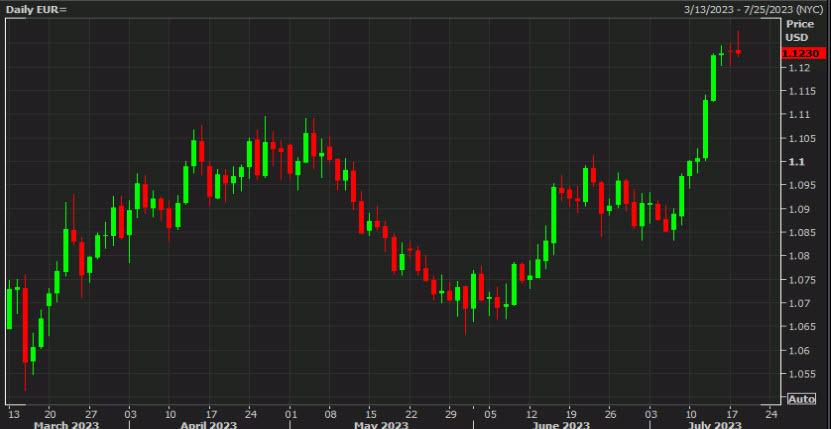831x429 pixels.
Task: Click the 19 date tick label
Action: 571,414
